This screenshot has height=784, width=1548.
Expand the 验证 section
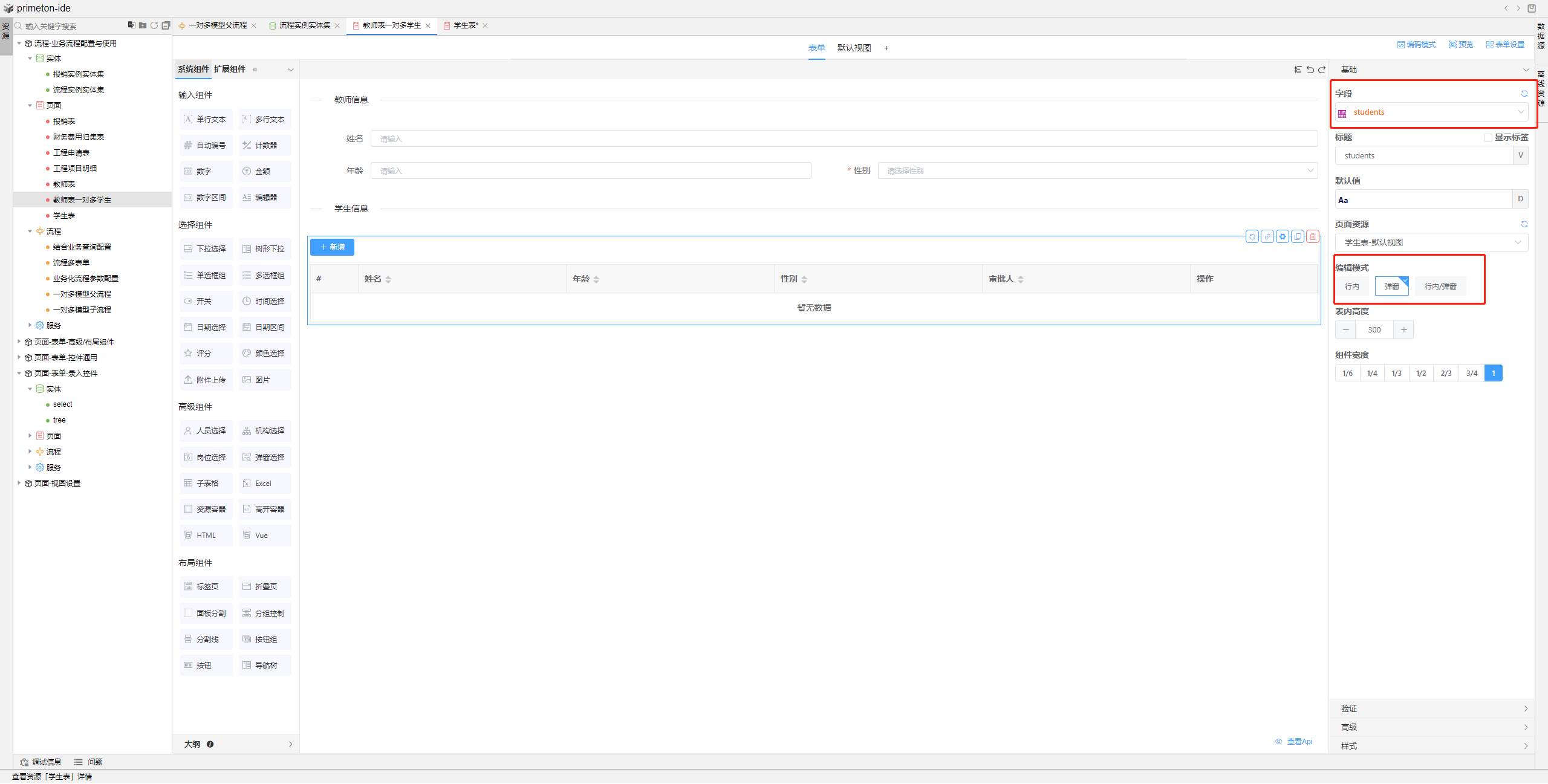(x=1431, y=708)
